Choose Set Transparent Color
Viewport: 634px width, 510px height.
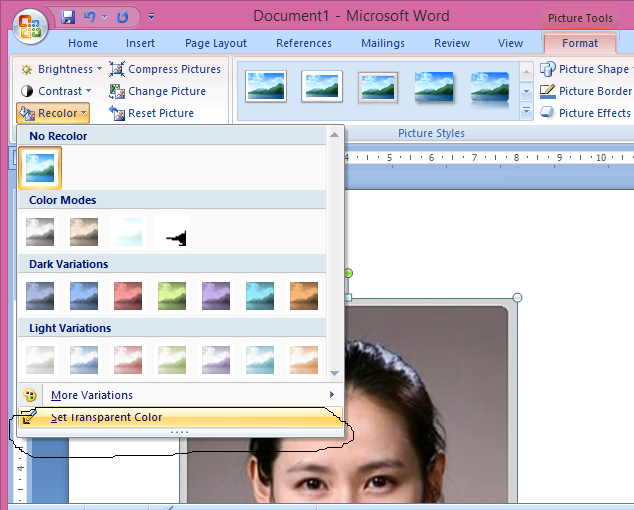click(180, 417)
